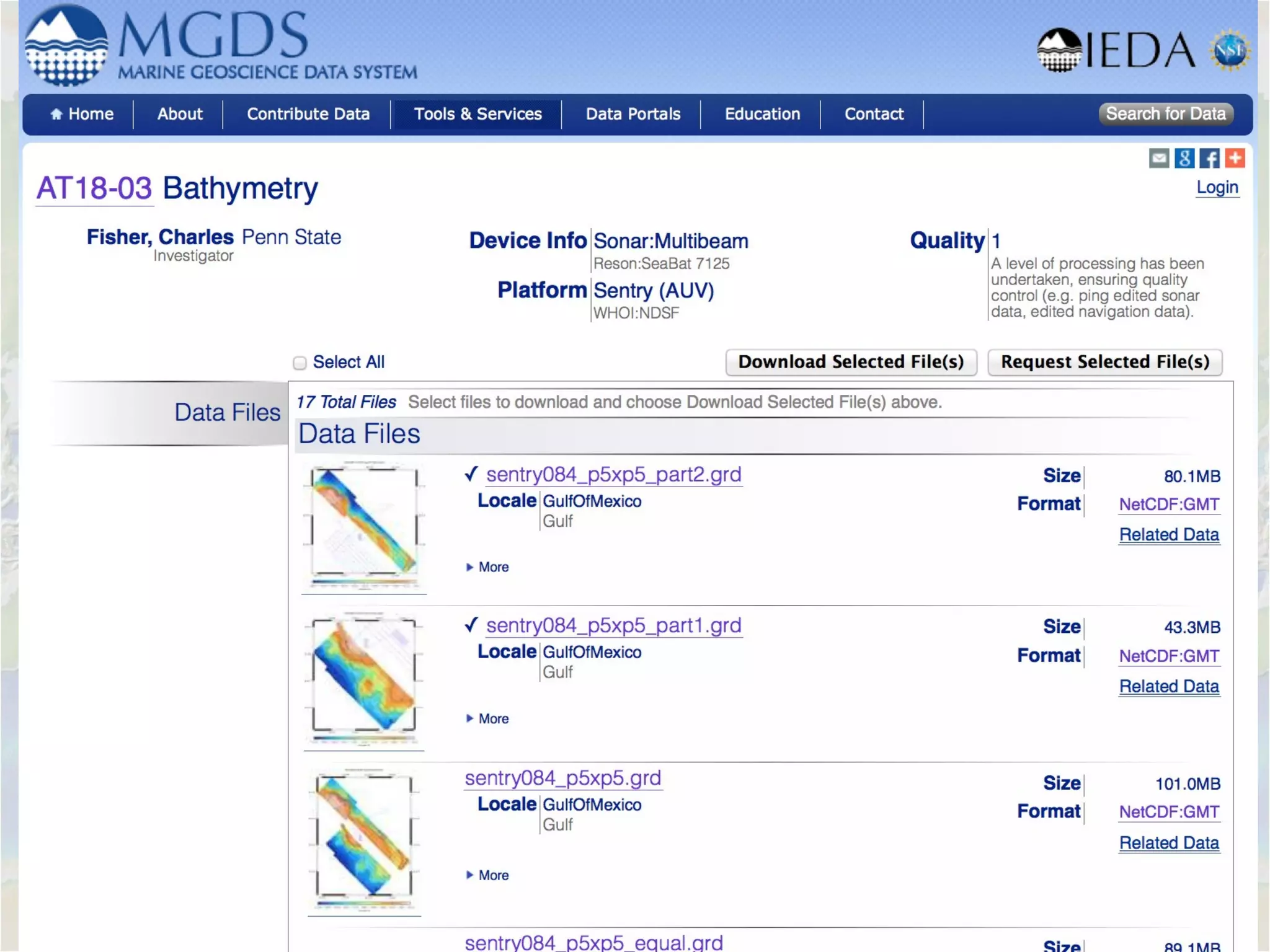
Task: Click the Search for Data field
Action: [x=1165, y=114]
